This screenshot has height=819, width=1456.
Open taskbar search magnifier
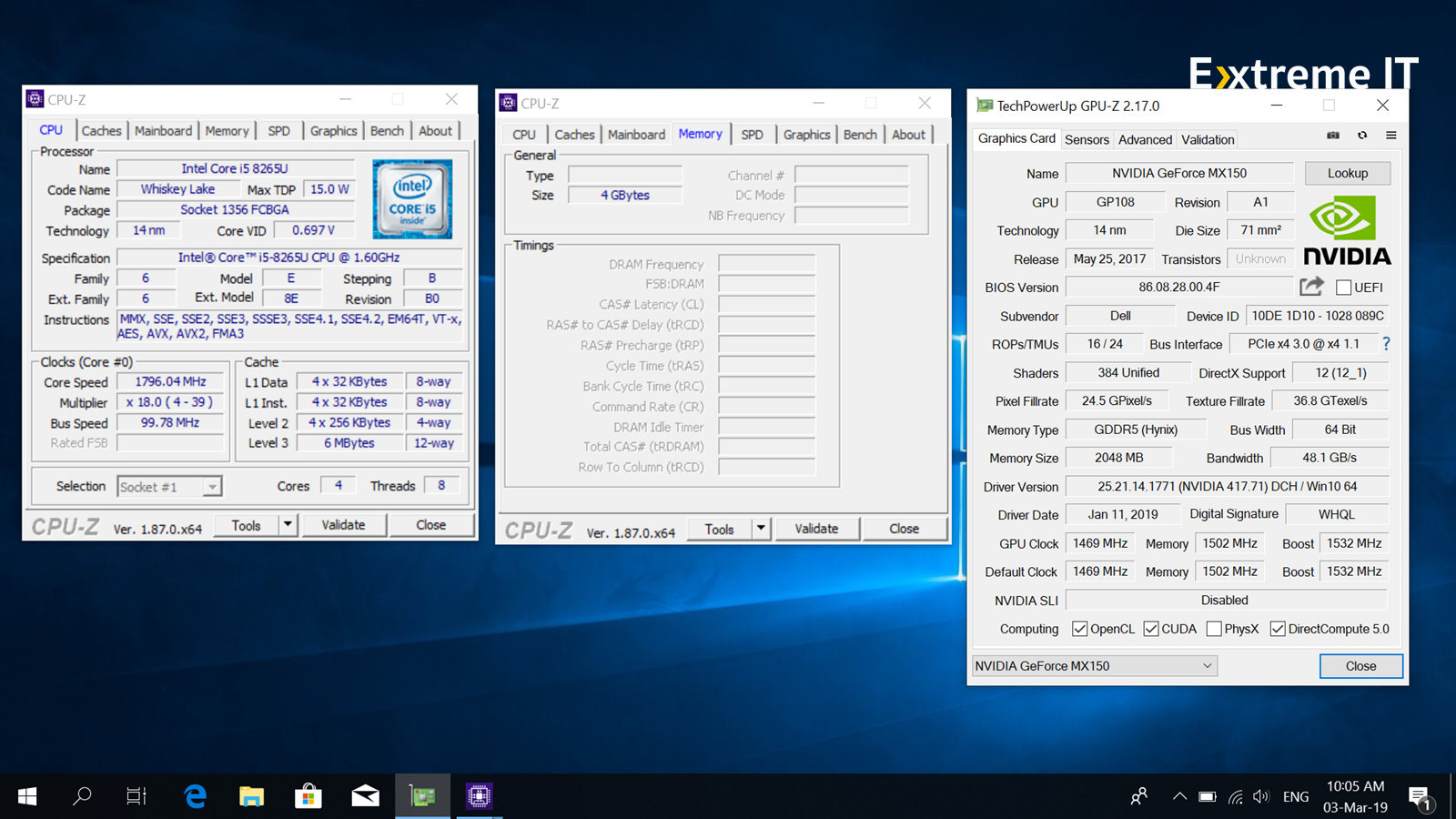point(82,796)
